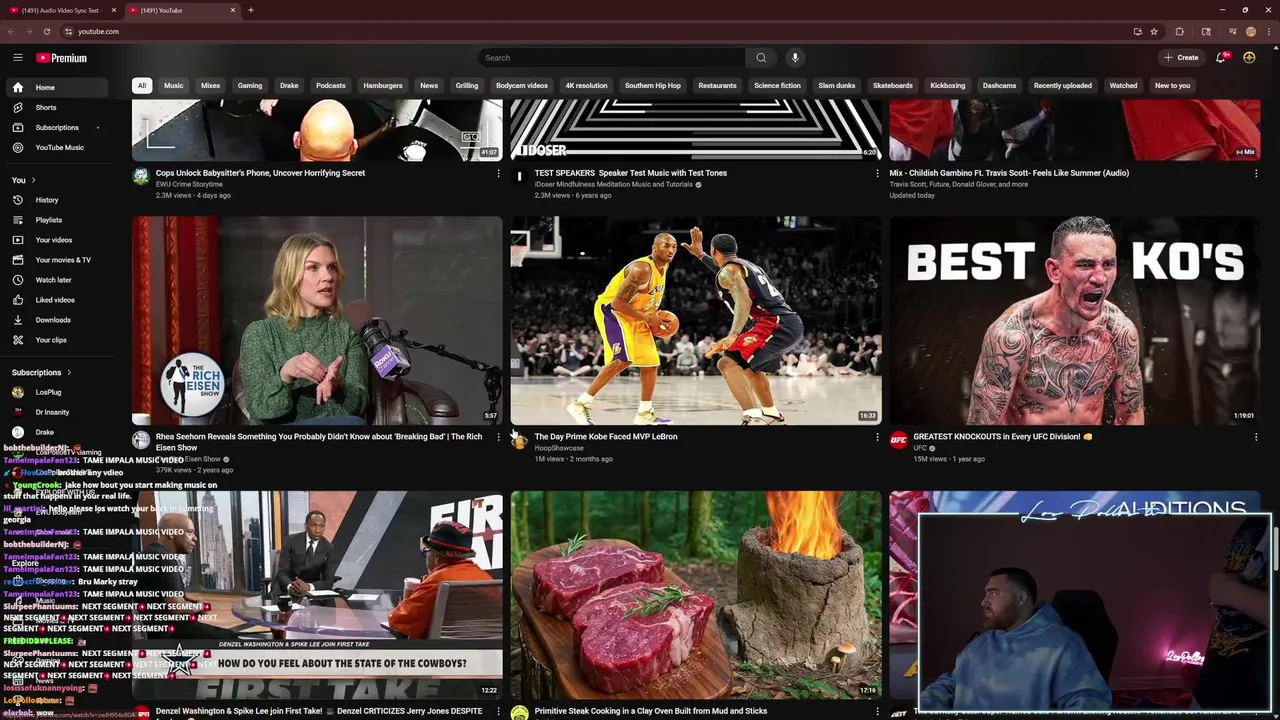Open Your movies & TV
Viewport: 1280px width, 720px height.
tap(58, 260)
